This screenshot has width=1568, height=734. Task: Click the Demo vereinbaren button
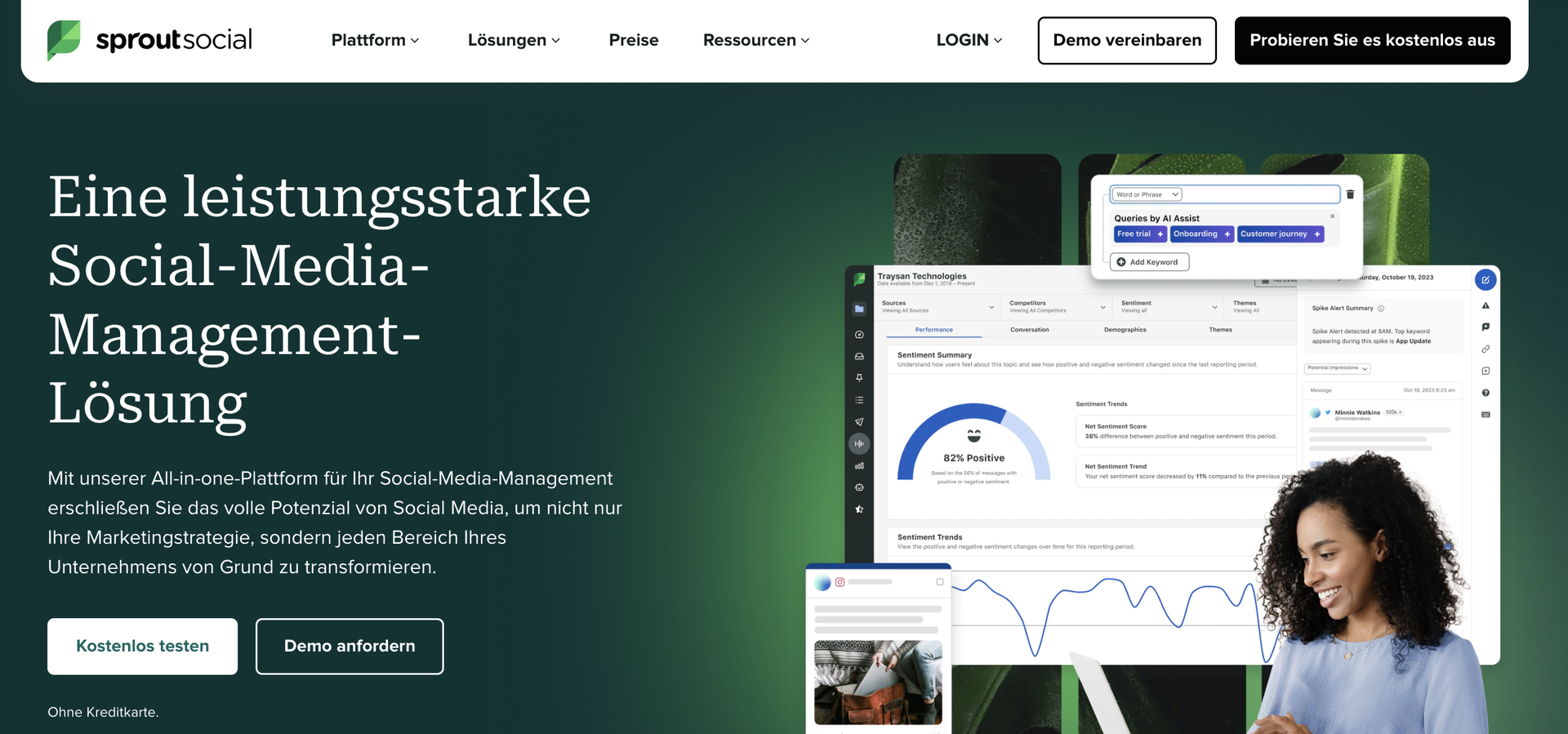pyautogui.click(x=1126, y=40)
